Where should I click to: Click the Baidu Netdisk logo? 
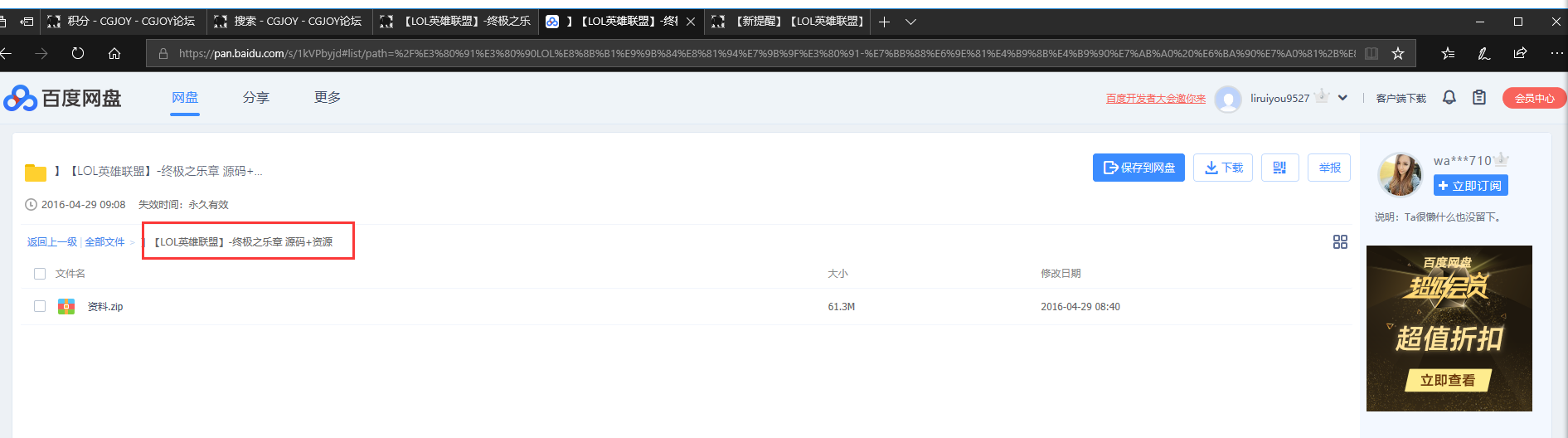tap(62, 98)
